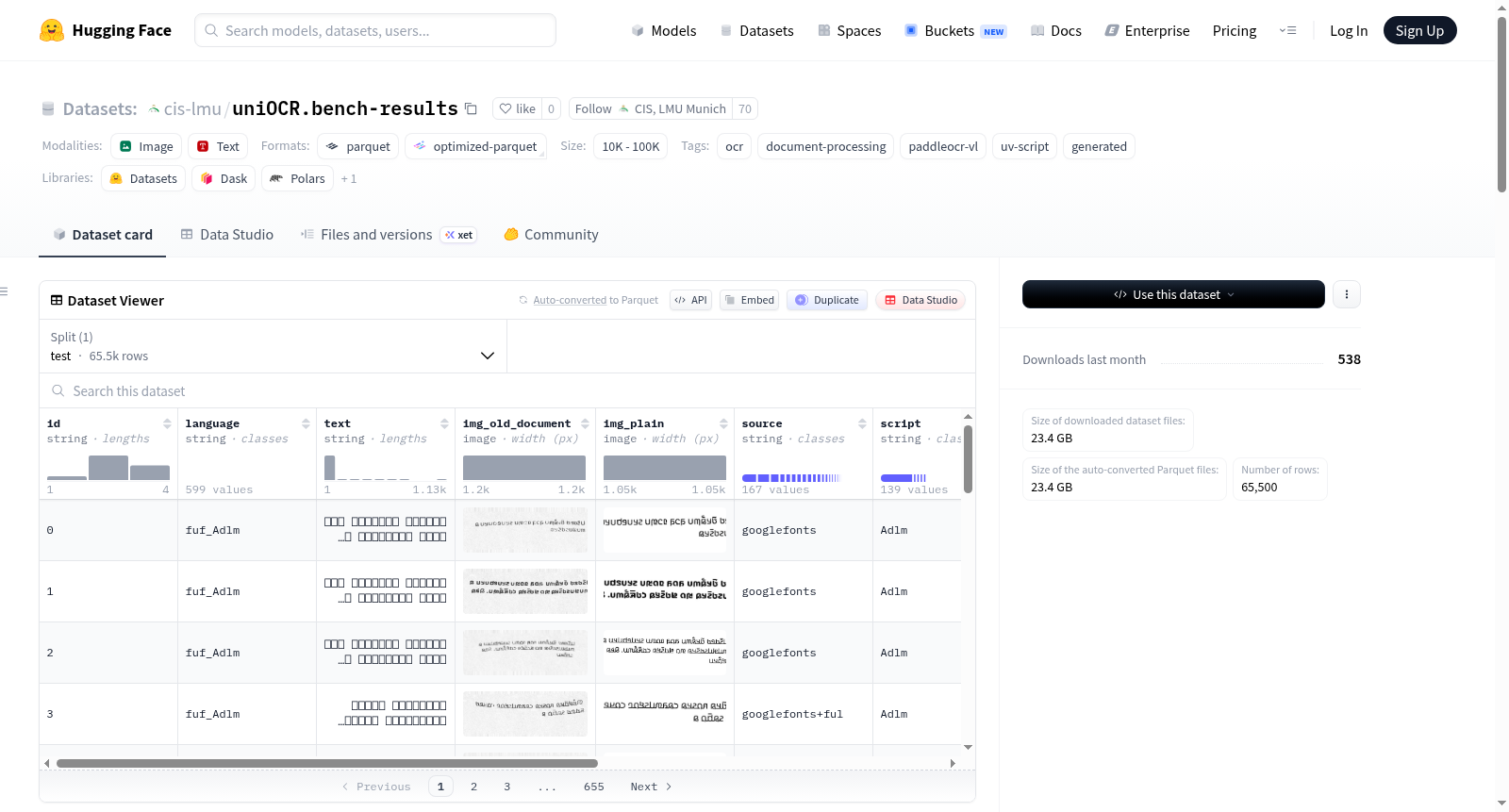The image size is (1509, 812).
Task: Filter by the optimized-parquet format tag
Action: (x=475, y=146)
